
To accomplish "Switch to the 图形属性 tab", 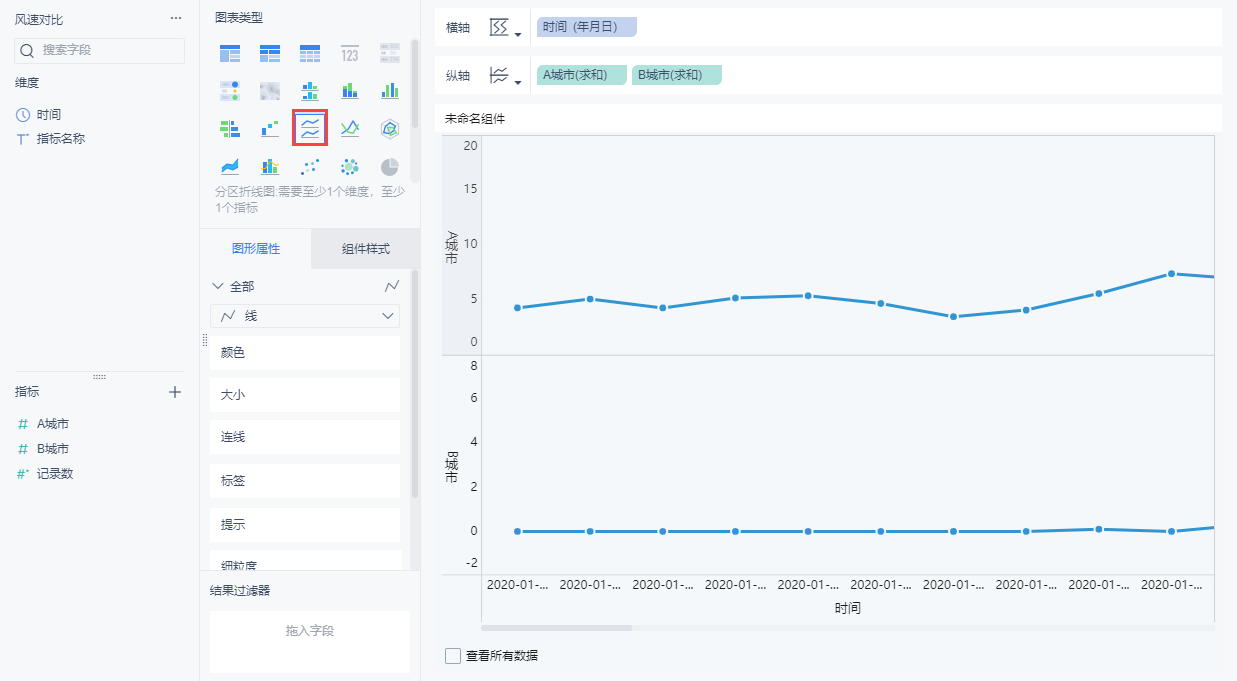I will [x=256, y=249].
